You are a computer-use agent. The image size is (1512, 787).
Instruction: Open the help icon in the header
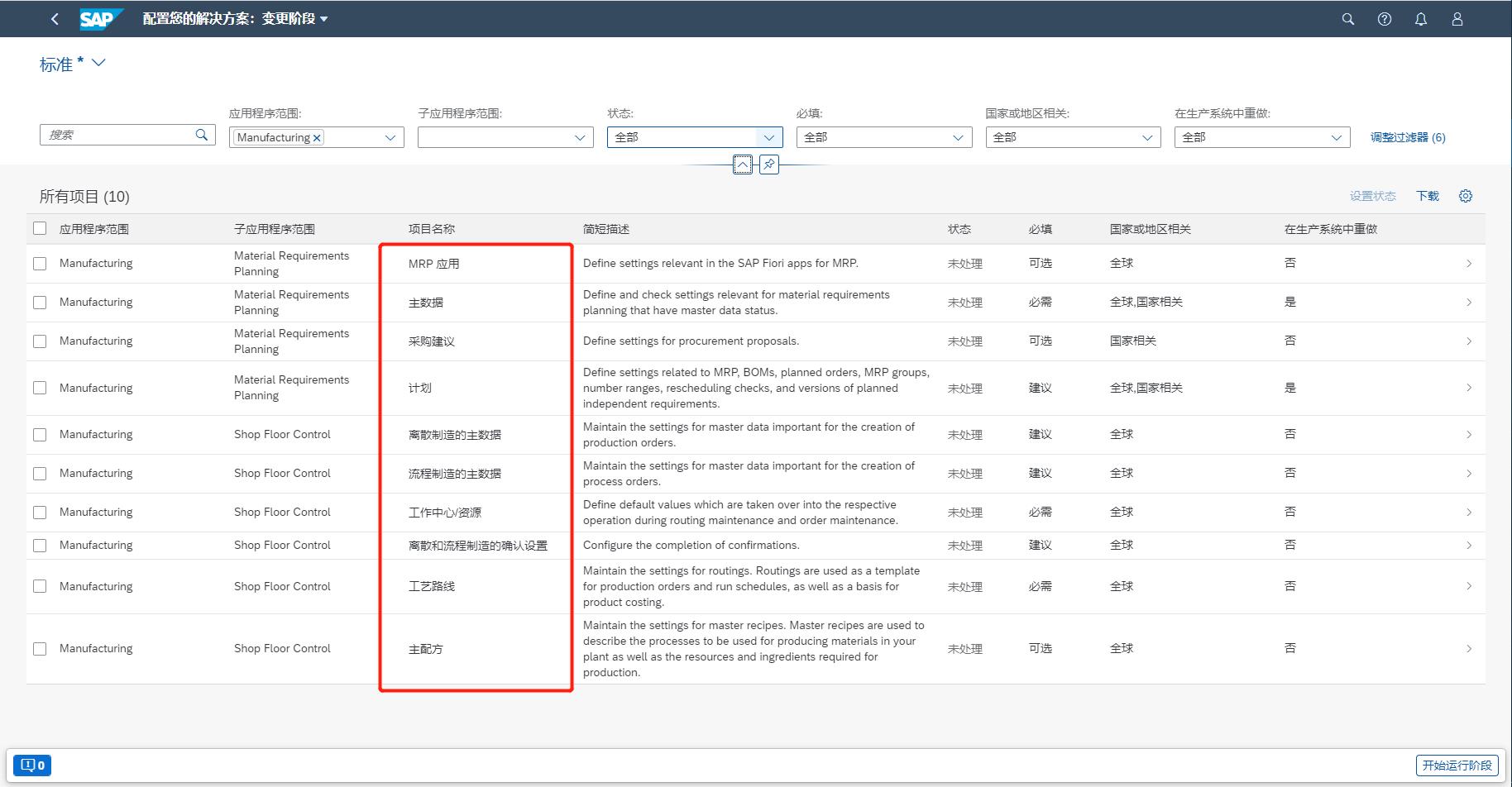1384,18
